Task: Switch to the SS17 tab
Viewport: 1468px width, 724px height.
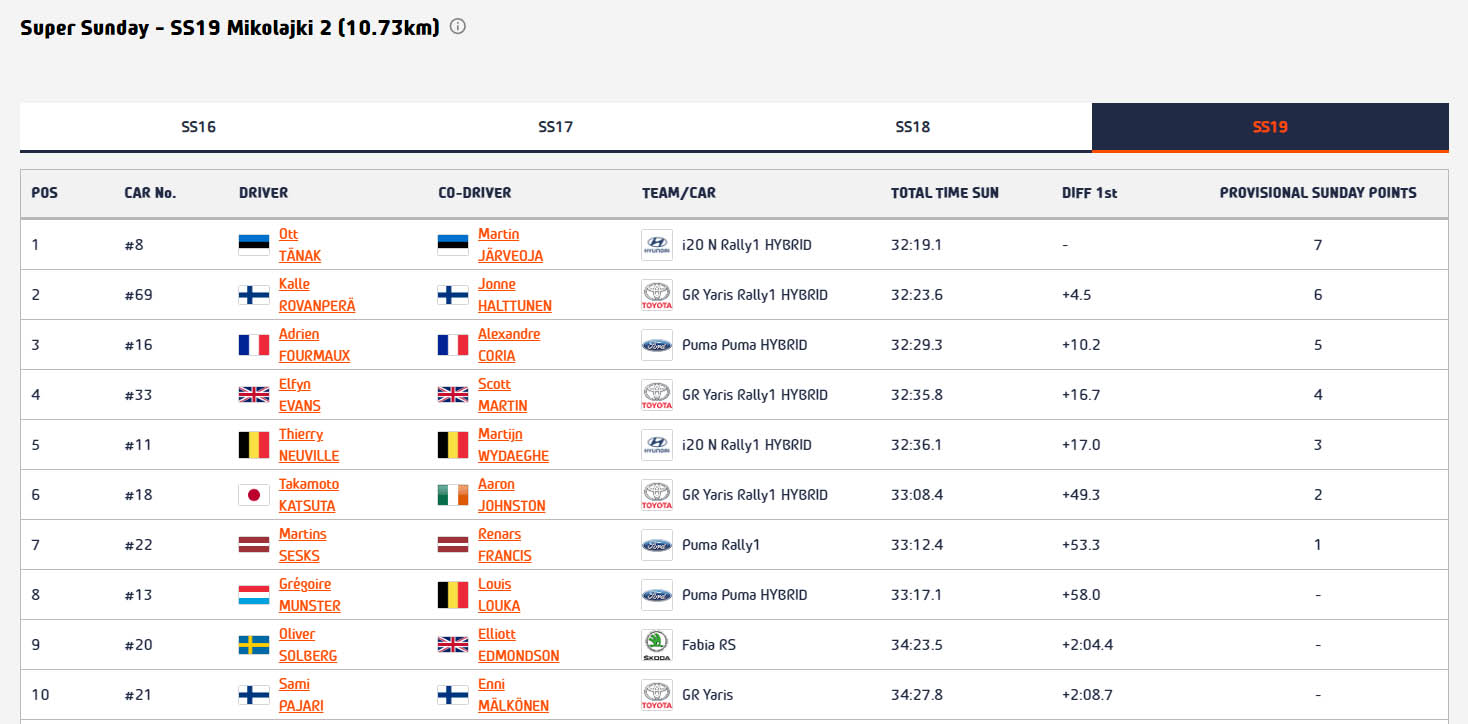Action: (x=555, y=127)
